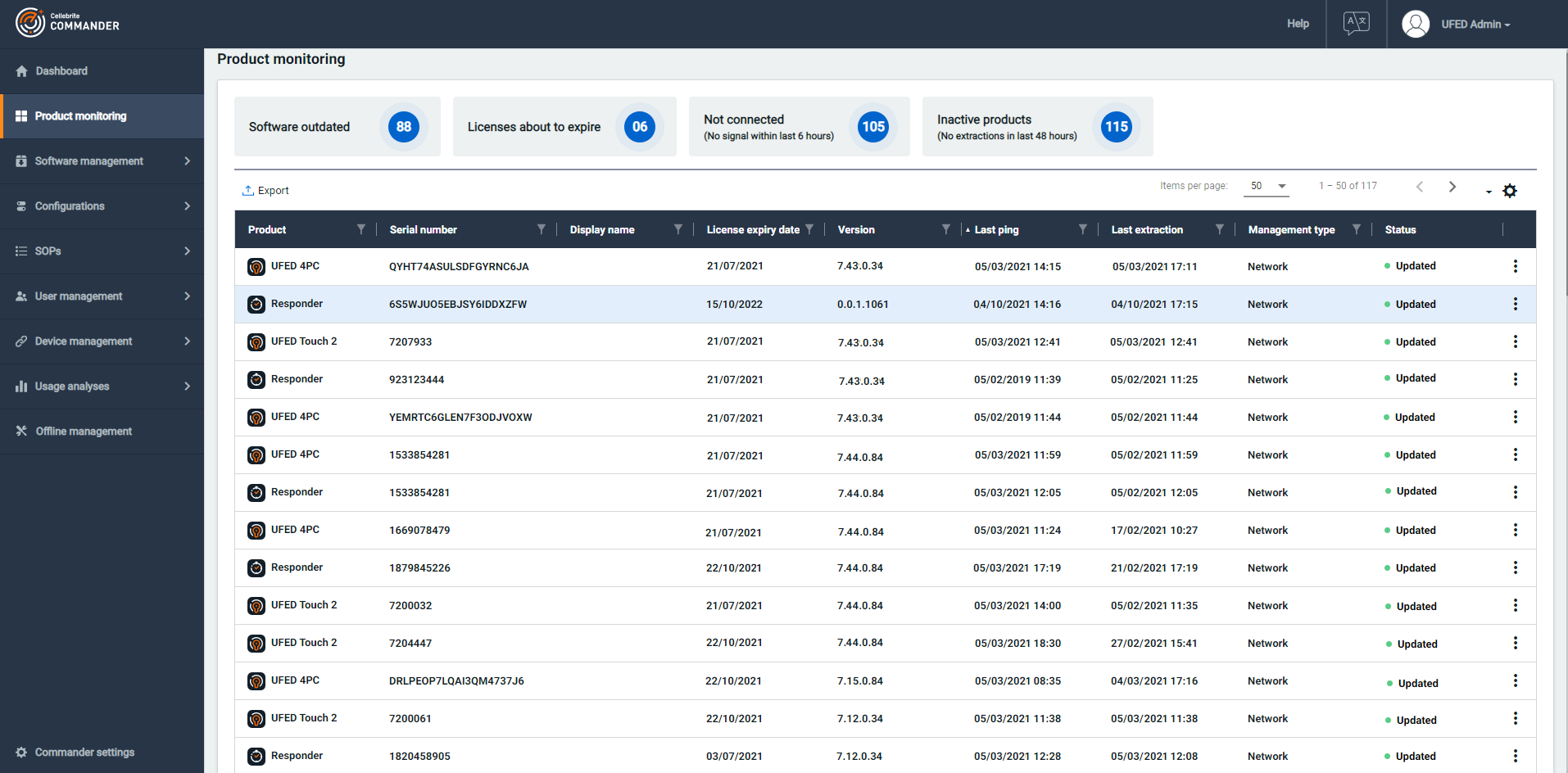Viewport: 1568px width, 773px height.
Task: Sort by Last ping column header
Action: (x=996, y=230)
